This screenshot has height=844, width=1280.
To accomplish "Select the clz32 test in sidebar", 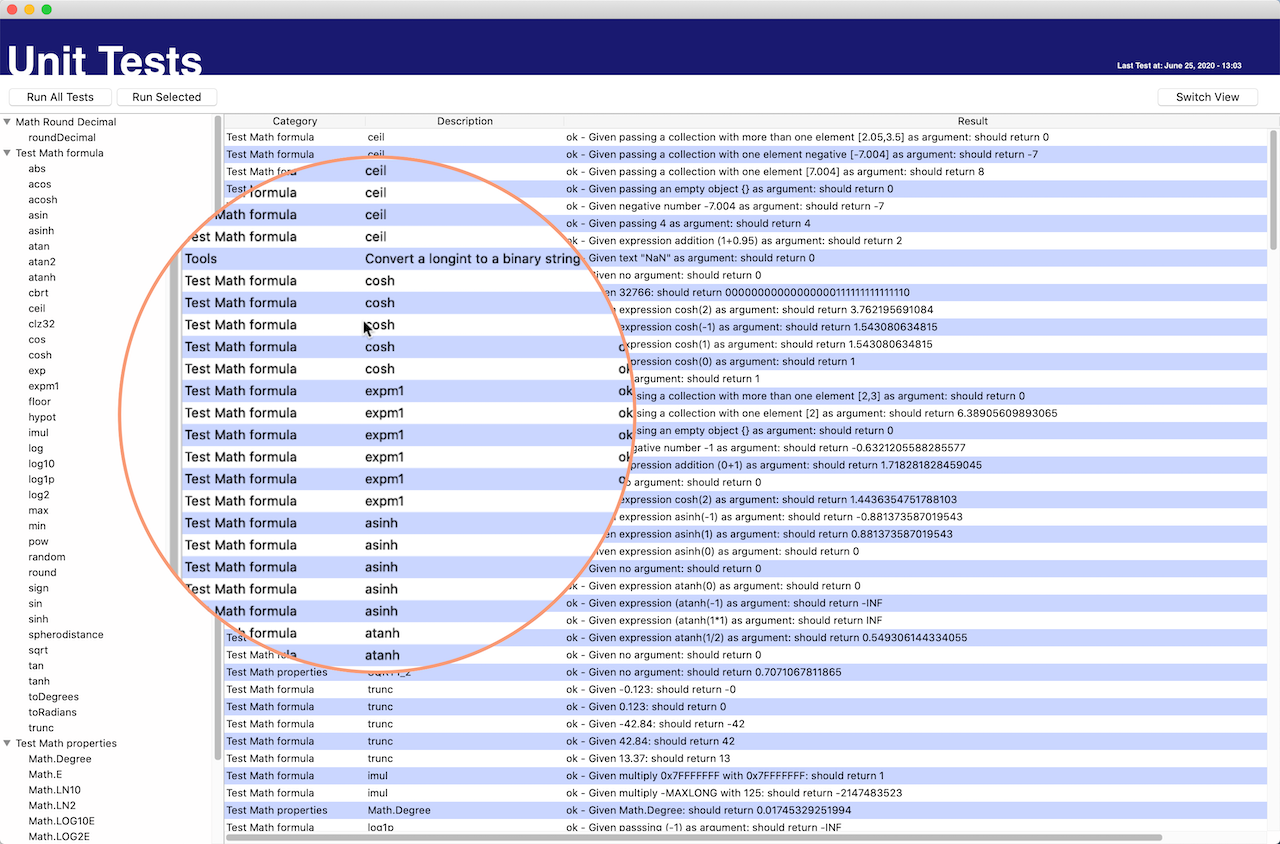I will point(42,324).
